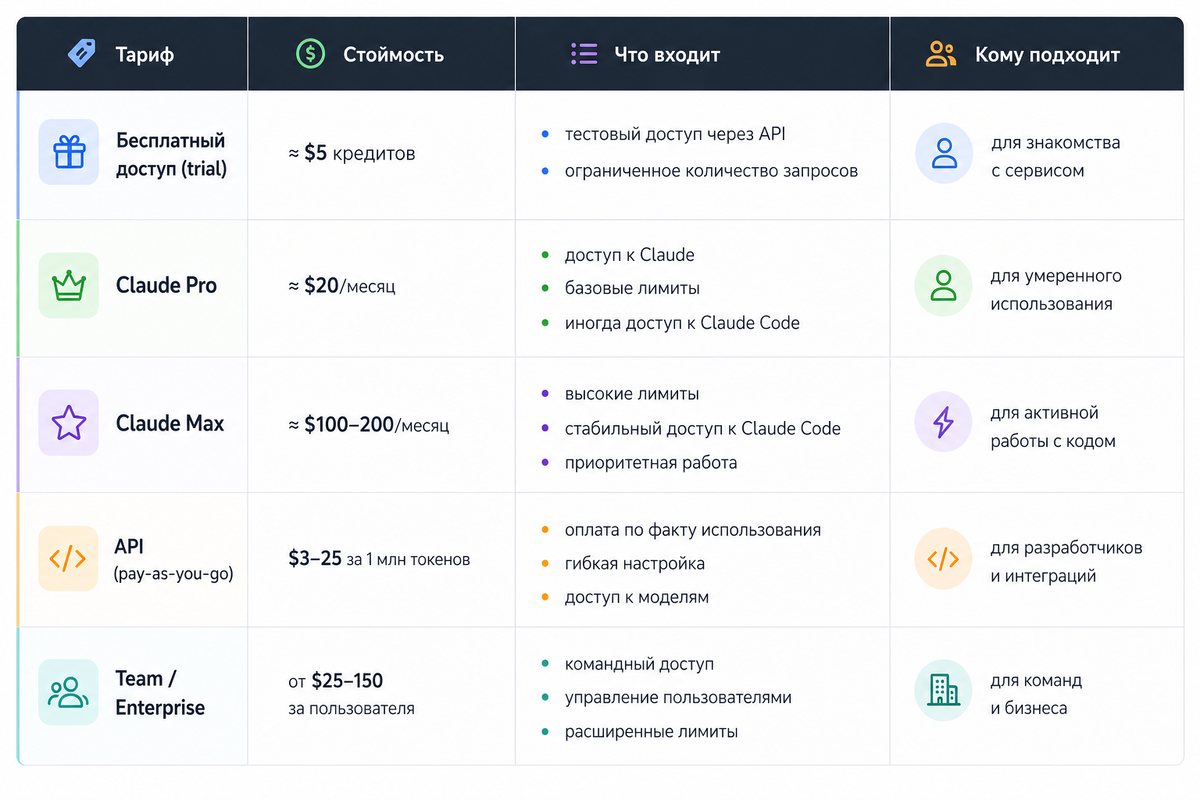Click the для разработчиков и интеграций text
This screenshot has width=1200, height=800.
1066,562
